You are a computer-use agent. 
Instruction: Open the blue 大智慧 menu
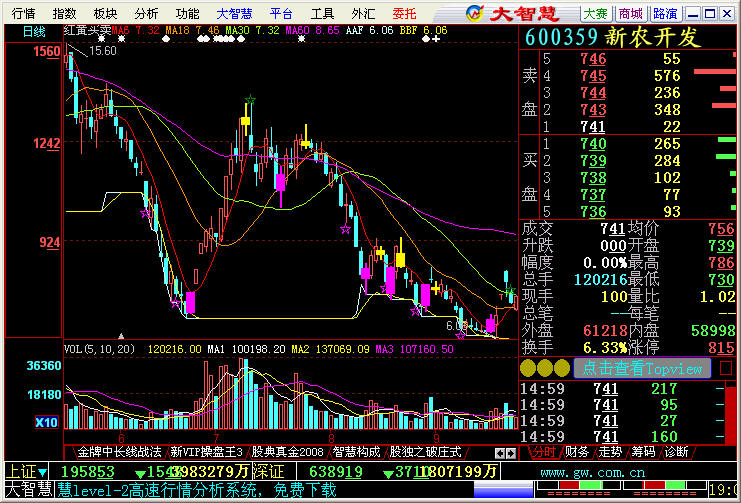234,14
